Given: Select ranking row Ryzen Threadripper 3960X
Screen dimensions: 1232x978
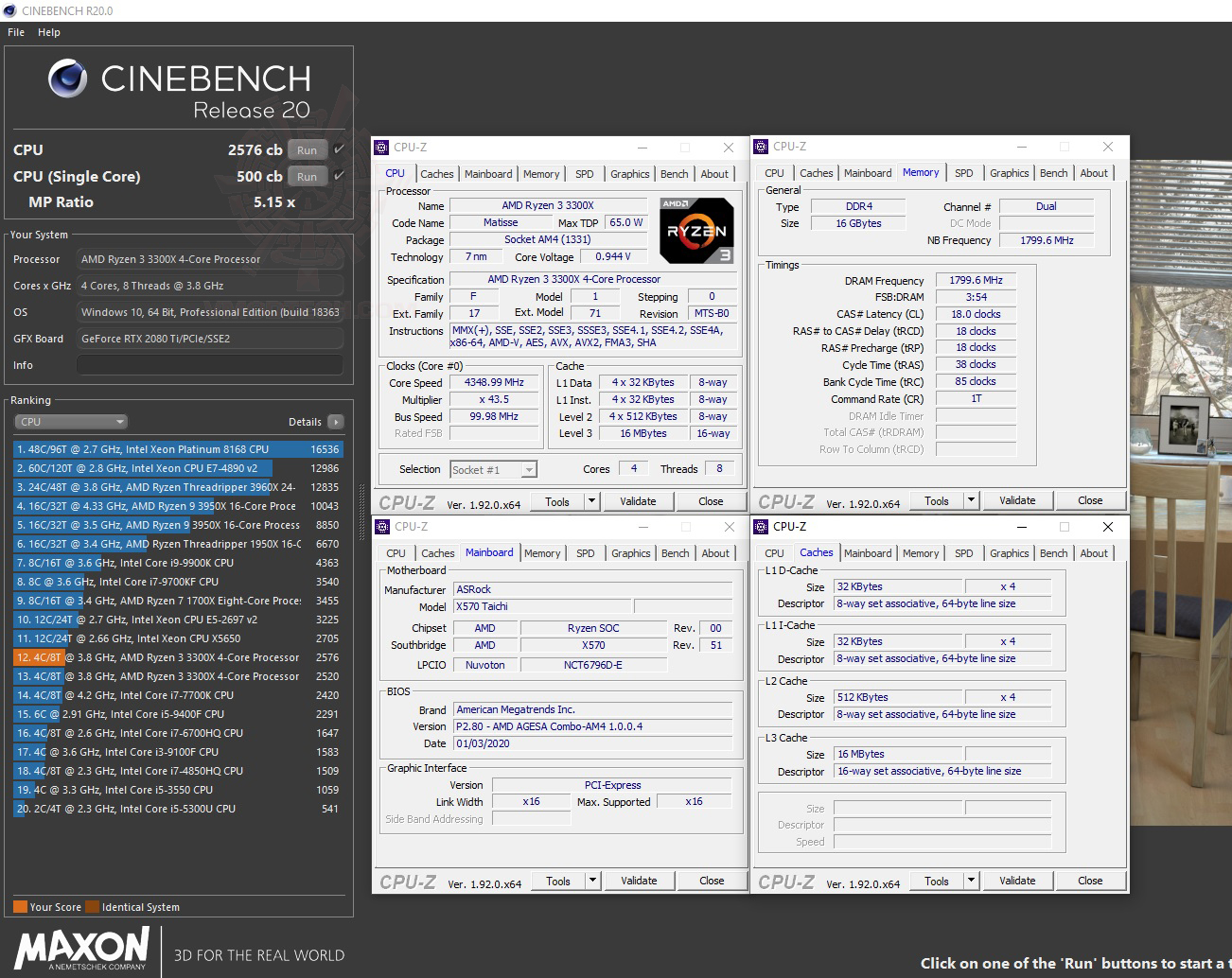Looking at the screenshot, I should tap(178, 487).
